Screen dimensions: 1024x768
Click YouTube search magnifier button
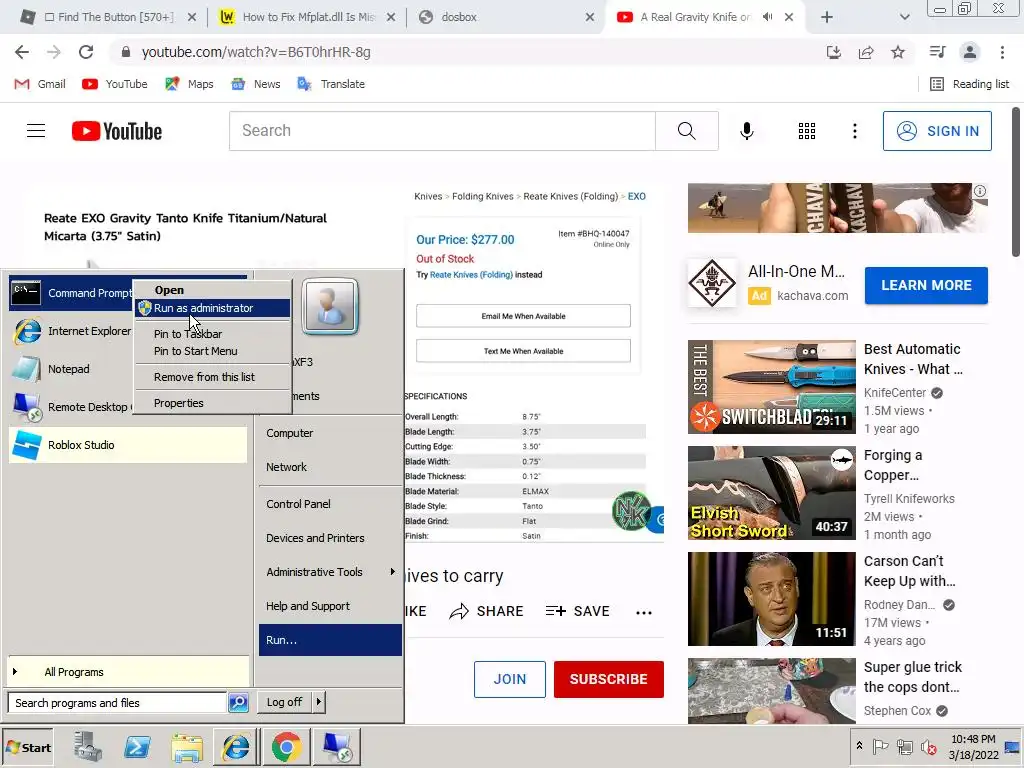point(686,131)
